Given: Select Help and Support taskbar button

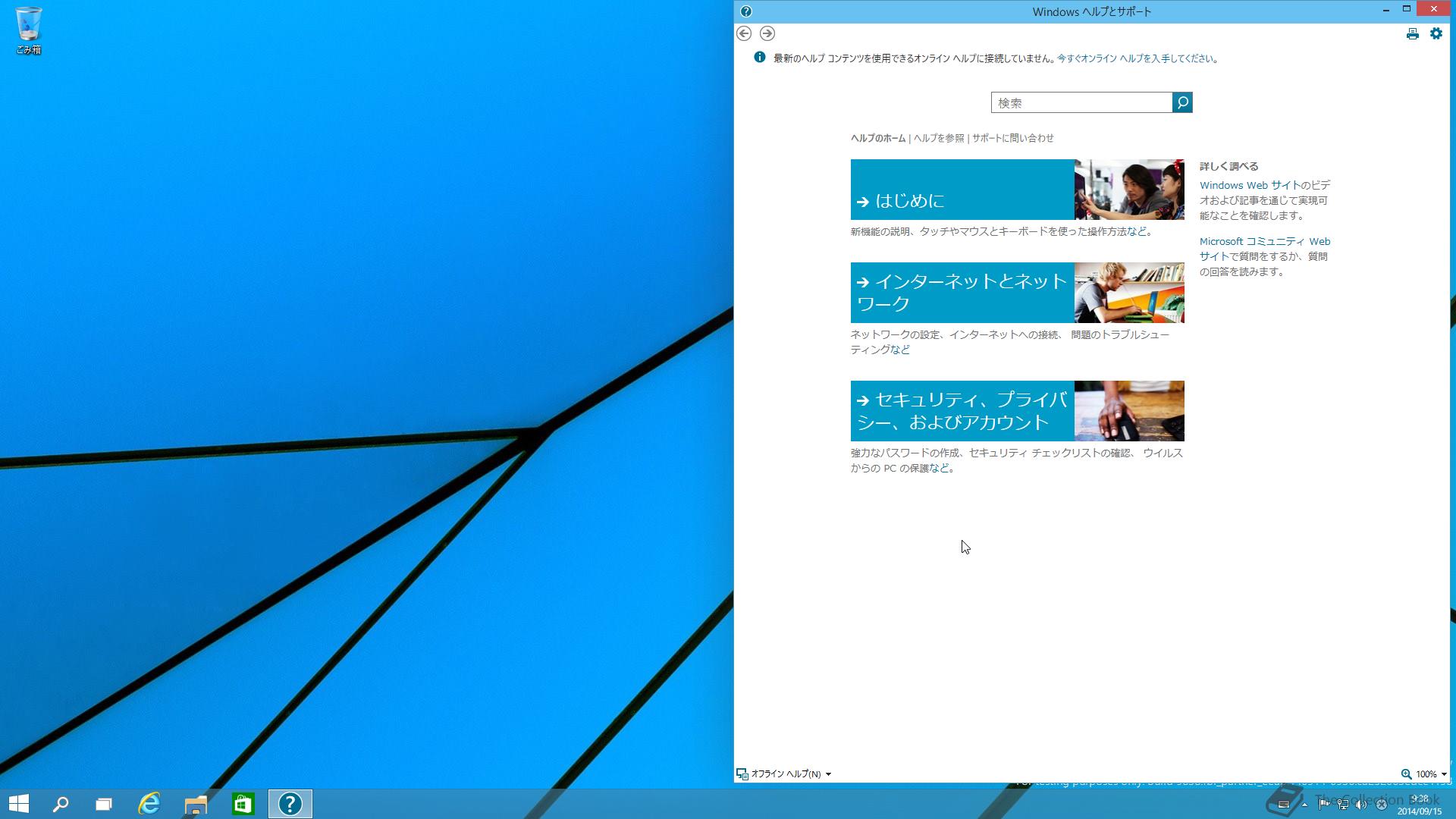Looking at the screenshot, I should point(290,804).
